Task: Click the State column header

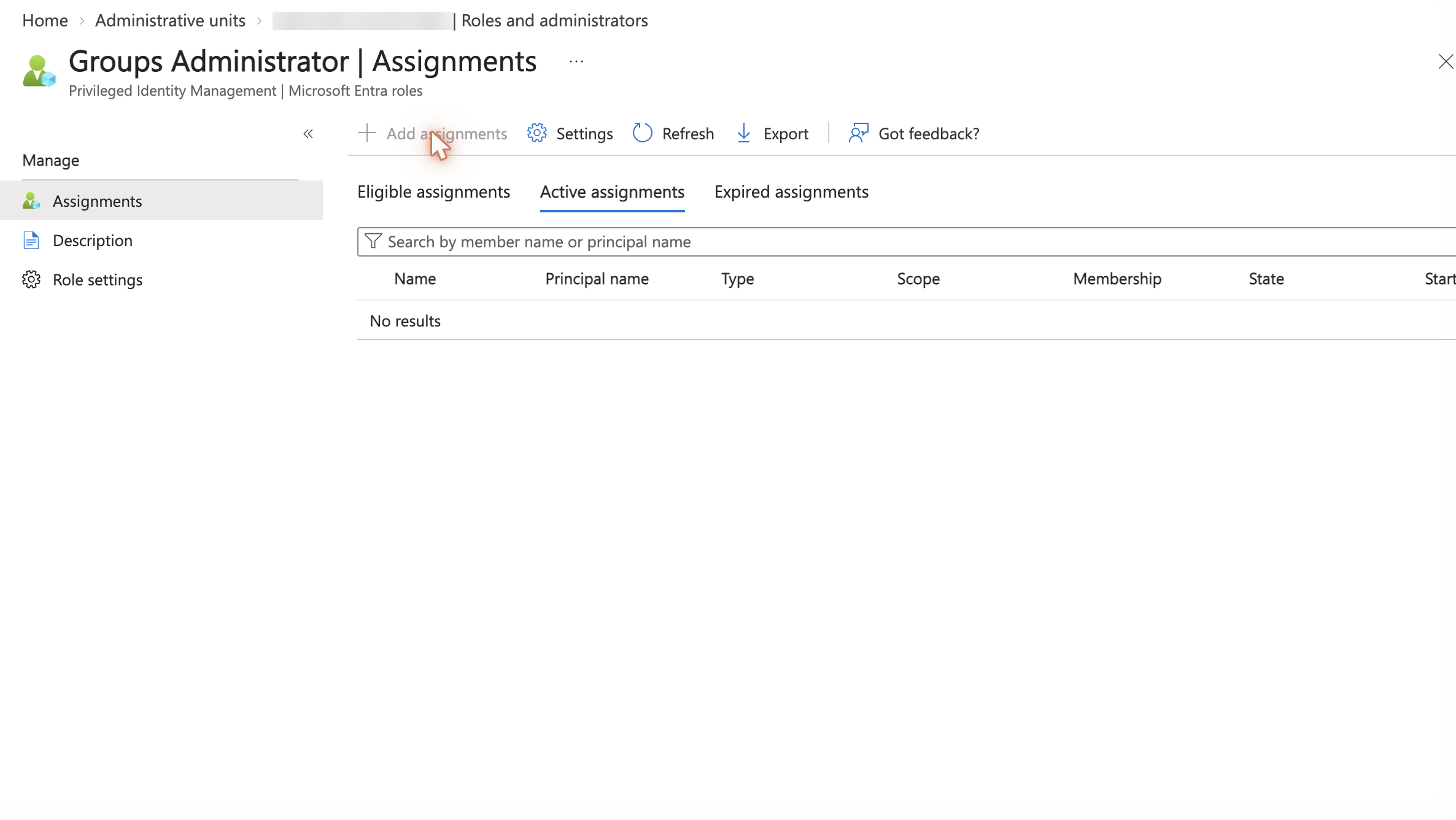Action: [x=1266, y=279]
